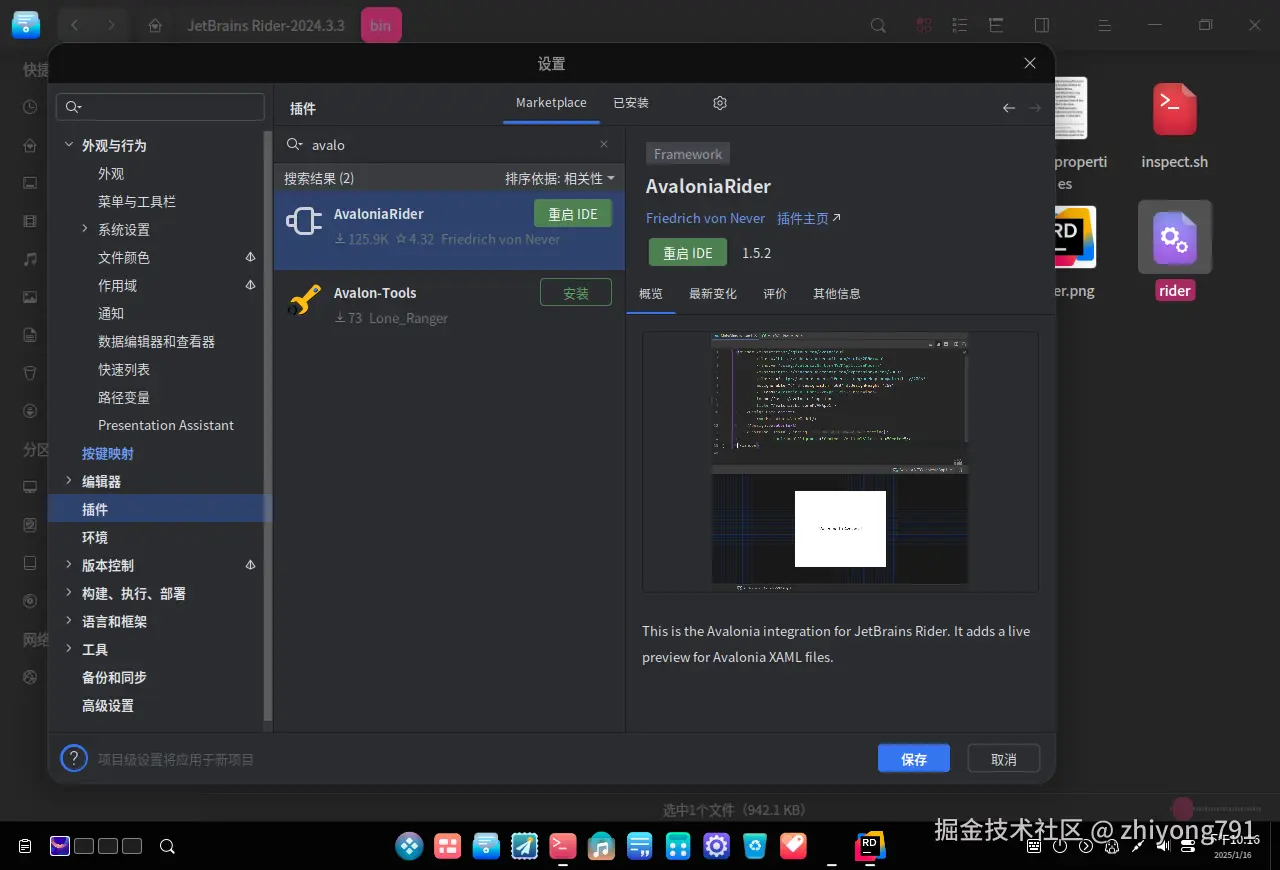Screen dimensions: 1280x870
Task: Open the launcher from the taskbar
Action: coord(410,846)
